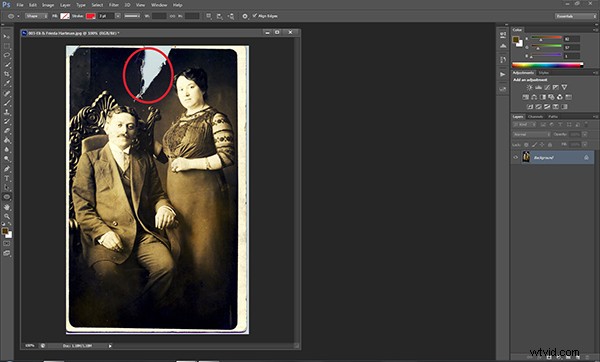Click the shape Fill color swatch

coord(65,16)
